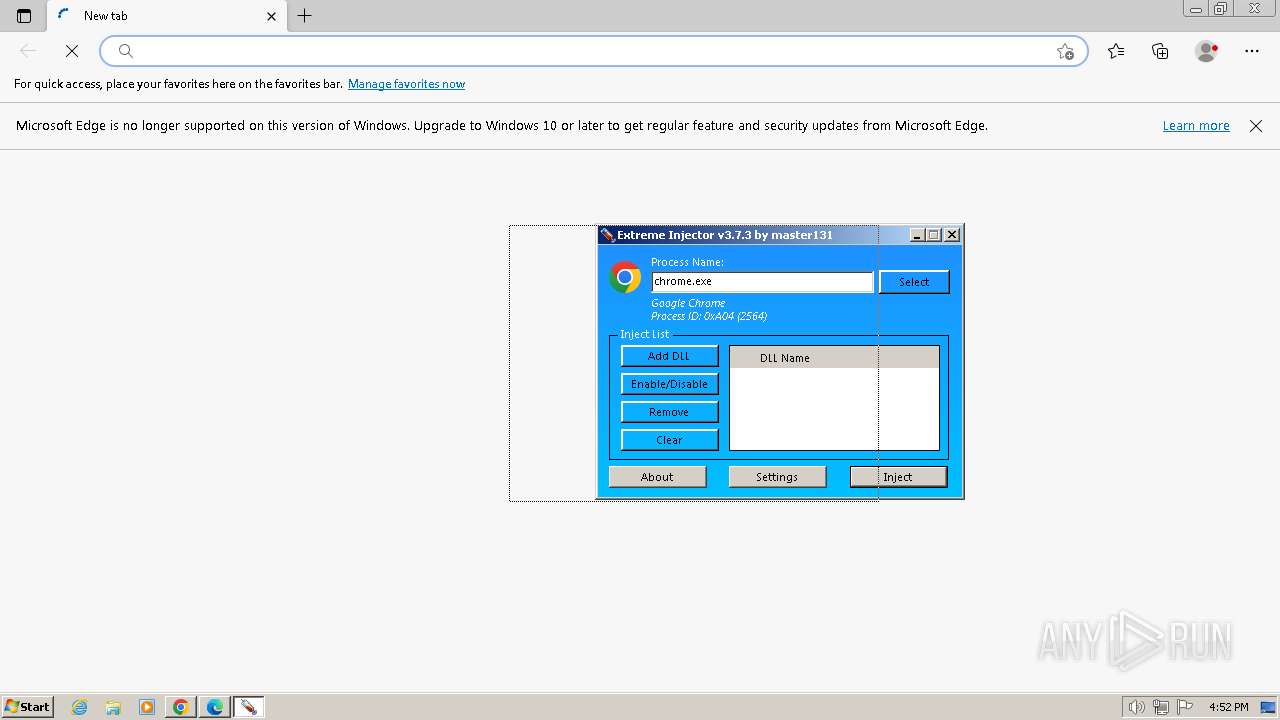Click the 4:52 PM clock

tap(1229, 707)
